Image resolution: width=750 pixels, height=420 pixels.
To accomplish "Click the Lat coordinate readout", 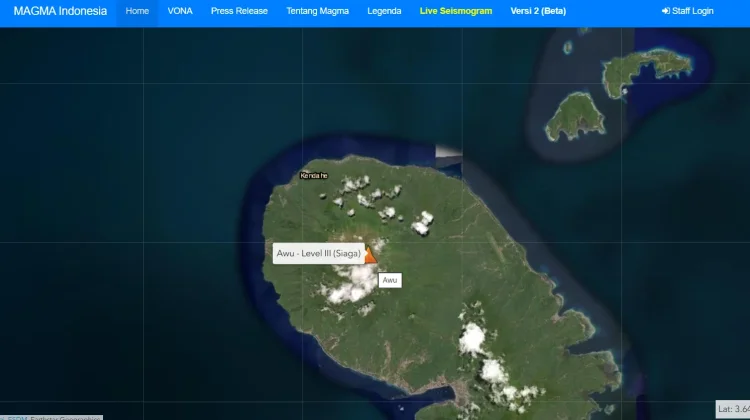I will point(733,409).
